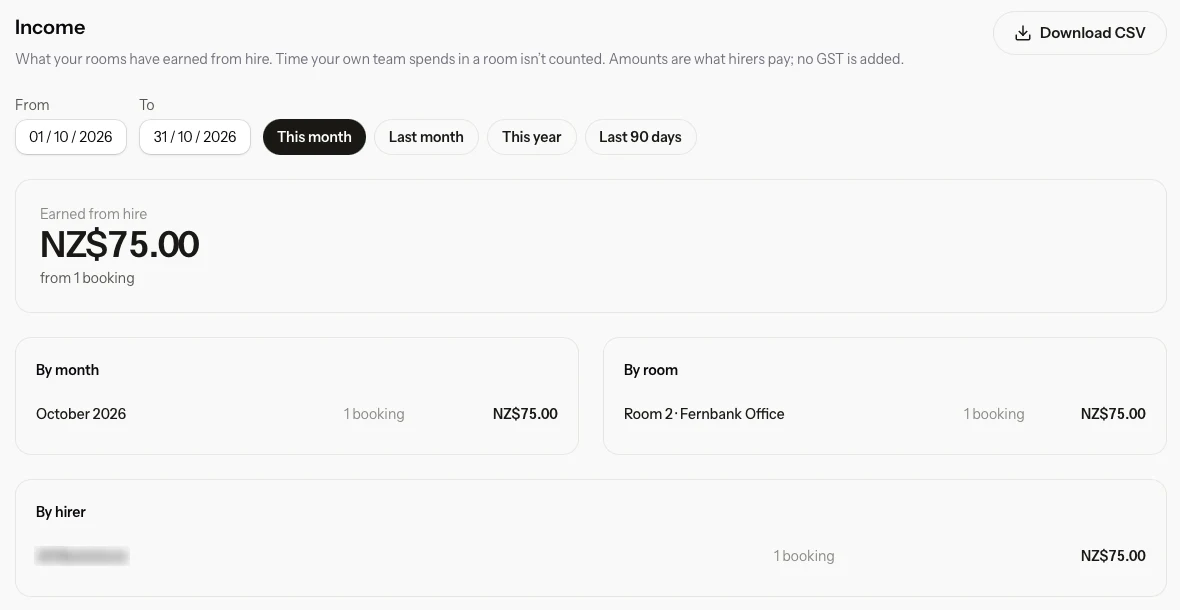
Task: Select the Room 2 · Fernbank Office row
Action: coord(885,414)
